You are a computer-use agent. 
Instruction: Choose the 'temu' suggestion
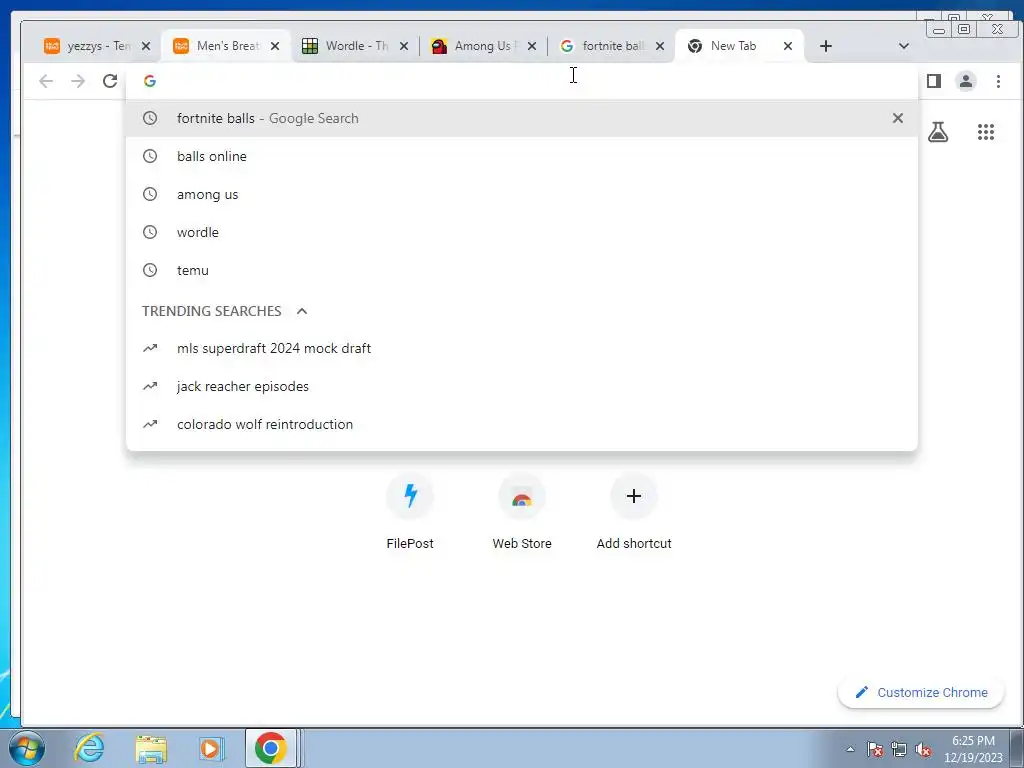coord(521,270)
